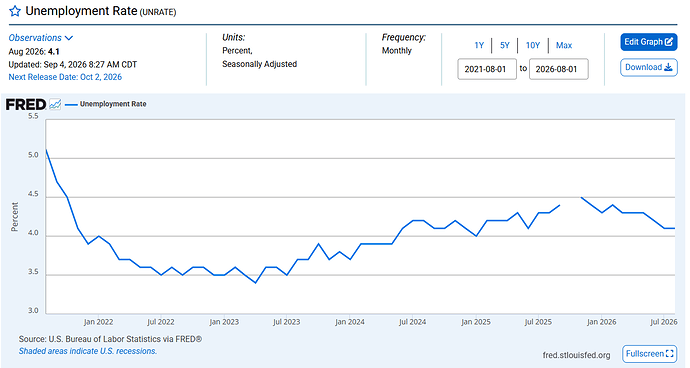Click the FRED logo in the chart
This screenshot has height=368, width=690.
click(26, 104)
